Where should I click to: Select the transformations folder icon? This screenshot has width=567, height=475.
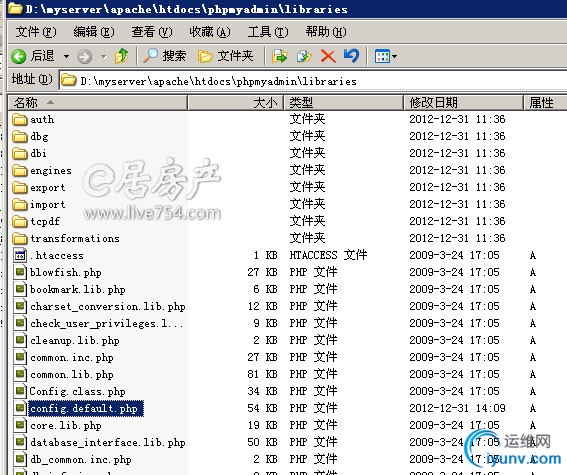tap(20, 238)
